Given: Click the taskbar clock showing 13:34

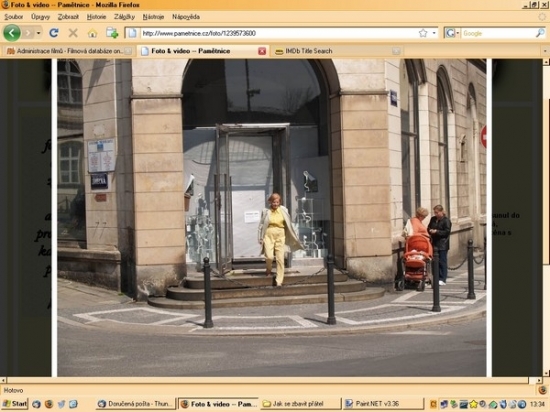Looking at the screenshot, I should 537,404.
